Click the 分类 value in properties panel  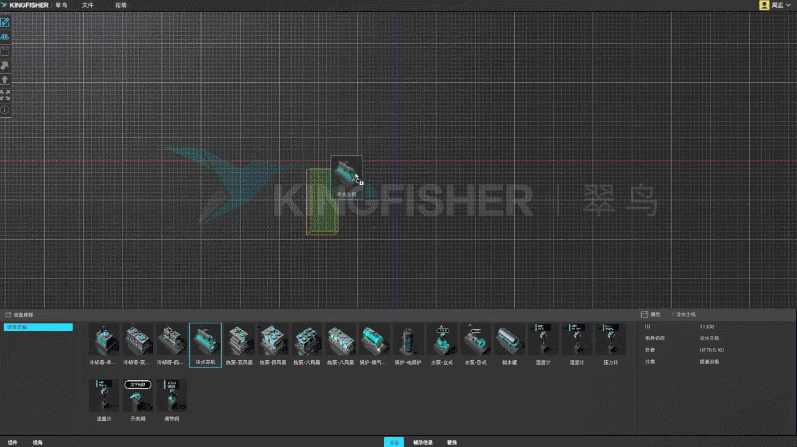(709, 362)
